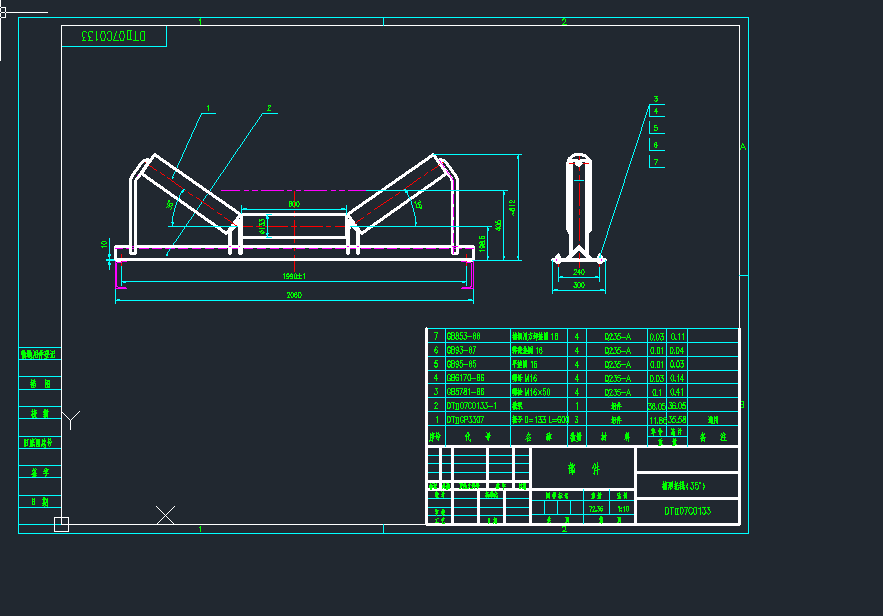Viewport: 883px width, 616px height.
Task: Click the 1:10 scale cell in title block
Action: [x=623, y=508]
